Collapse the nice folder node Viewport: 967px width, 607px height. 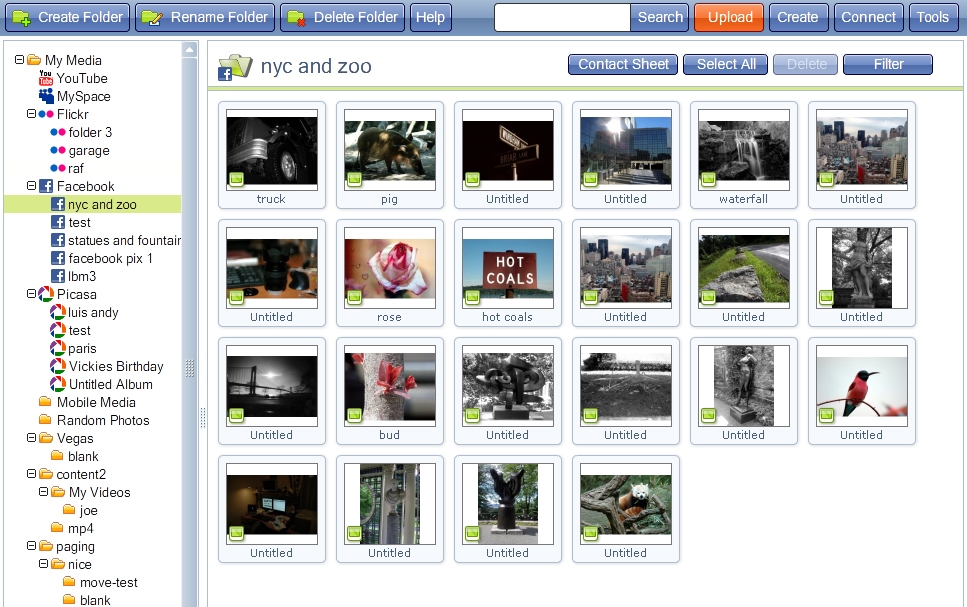click(43, 564)
